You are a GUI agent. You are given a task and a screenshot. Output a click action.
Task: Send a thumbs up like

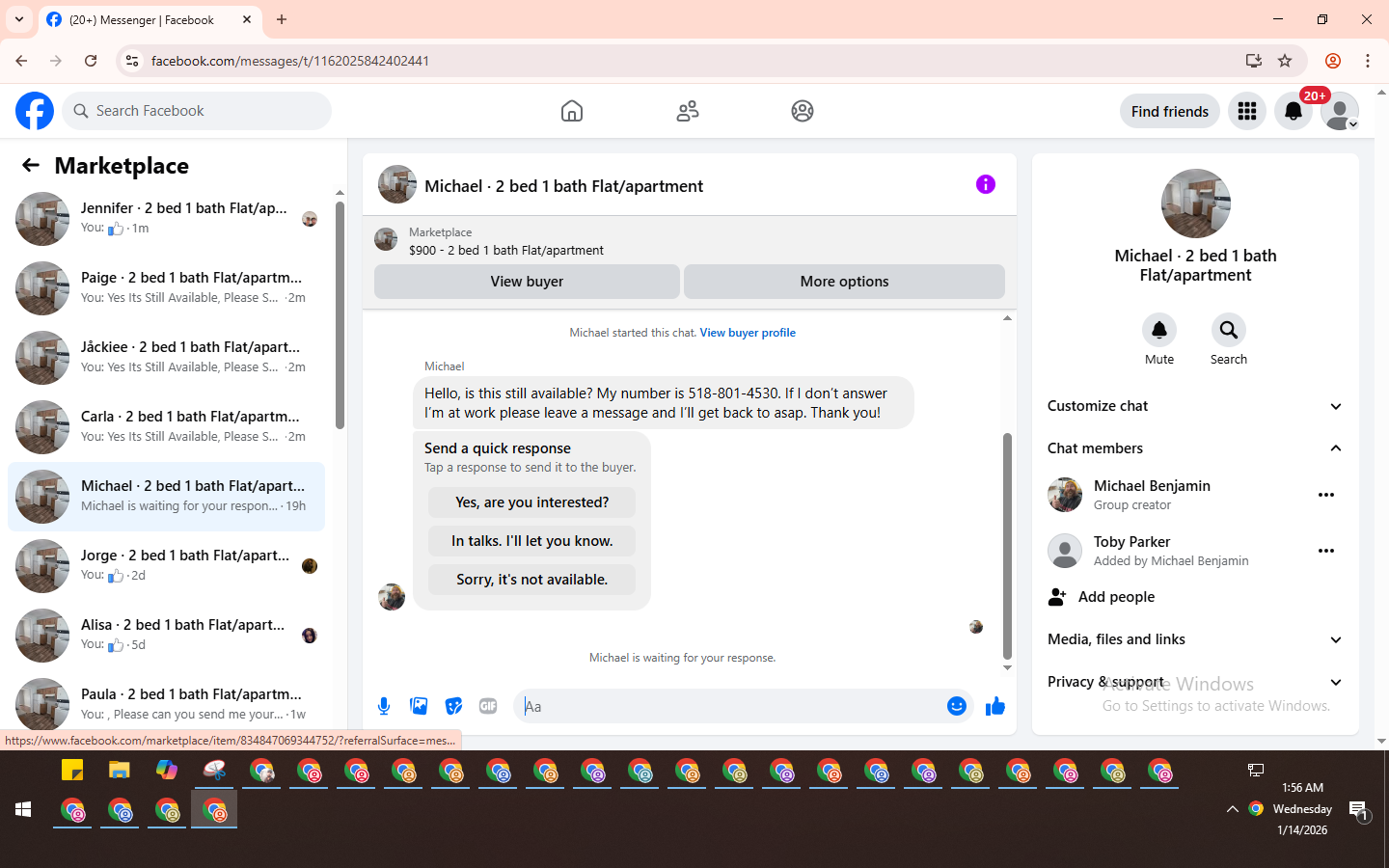pos(994,706)
